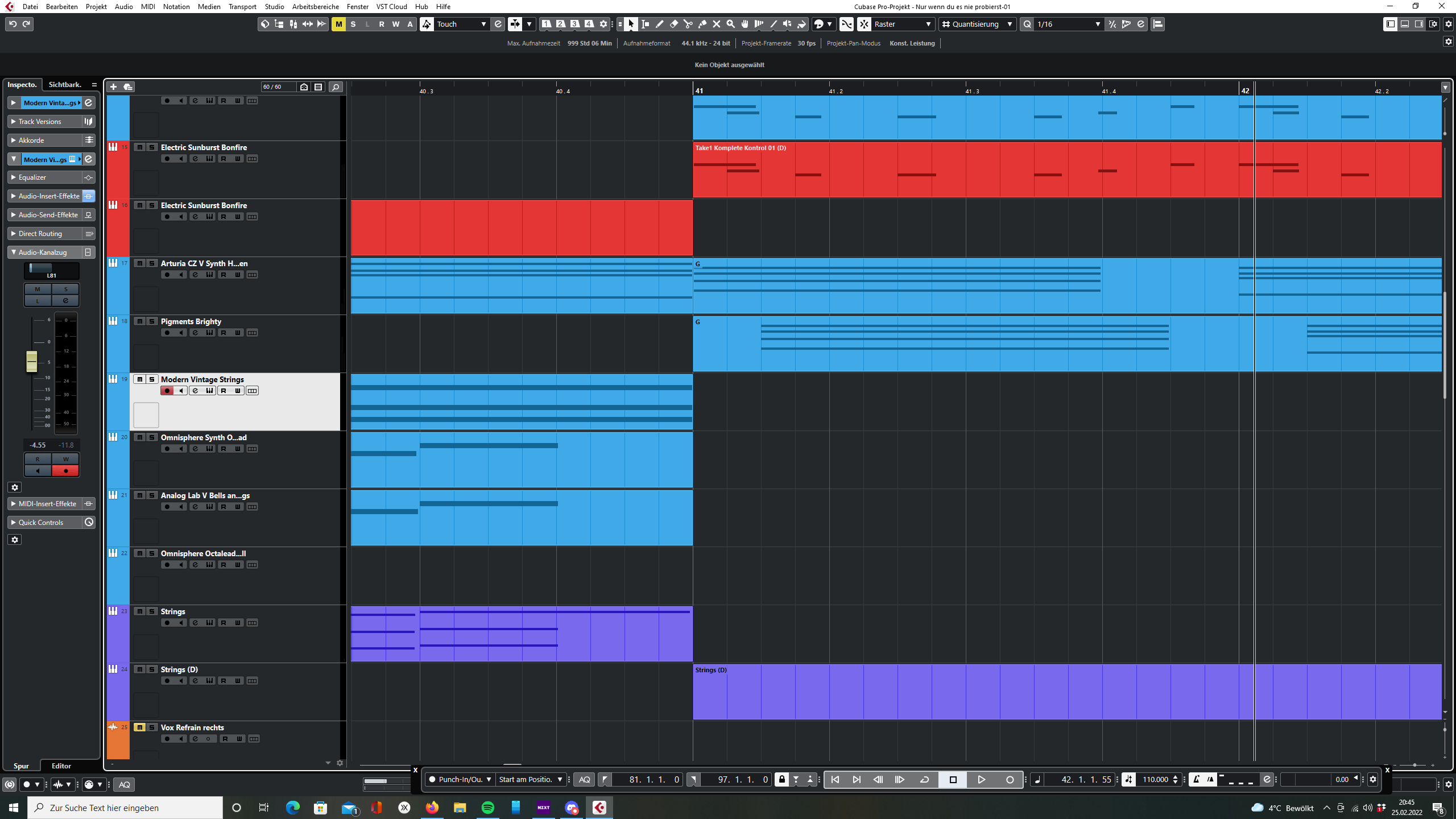Screen dimensions: 1456x819
Task: Toggle the iterative quantize icon
Action: click(1112, 24)
